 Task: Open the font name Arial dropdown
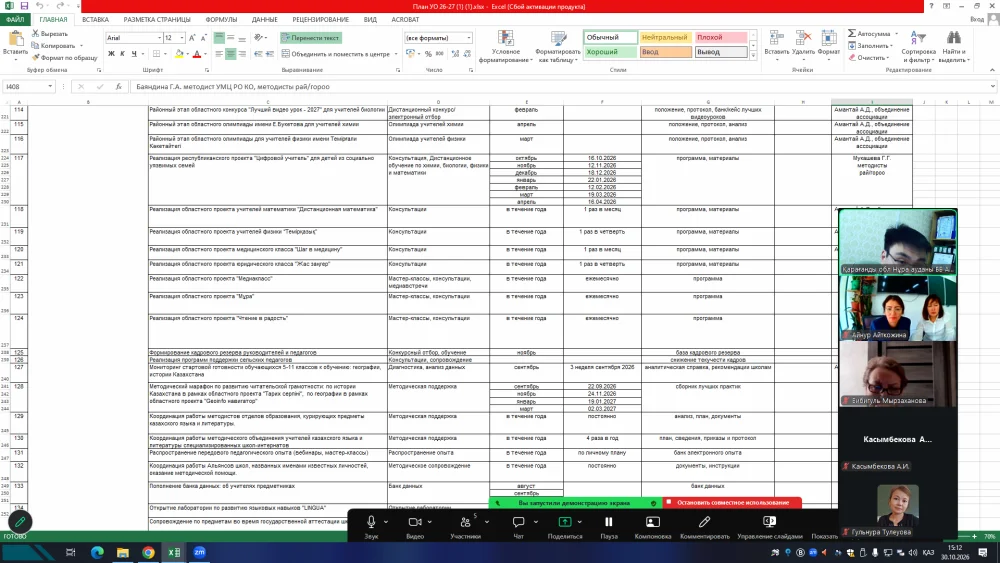(x=159, y=38)
